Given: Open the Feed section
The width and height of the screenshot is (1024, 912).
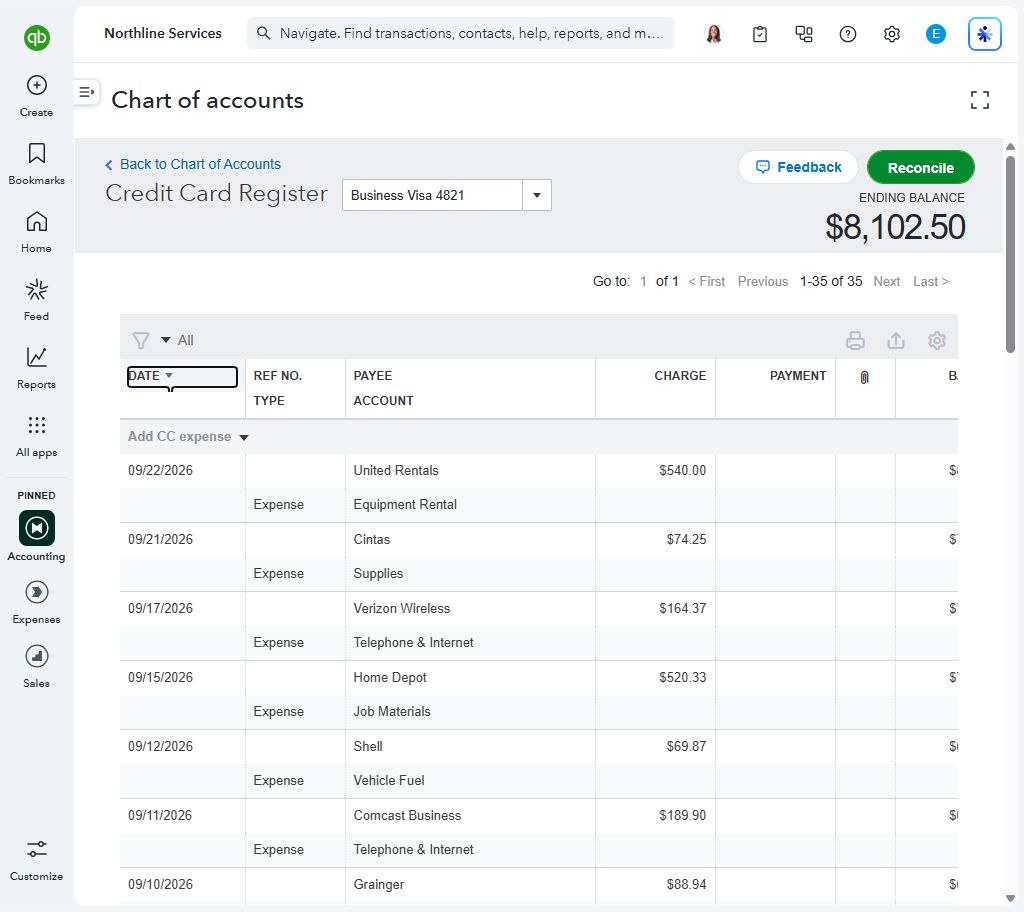Looking at the screenshot, I should [37, 300].
